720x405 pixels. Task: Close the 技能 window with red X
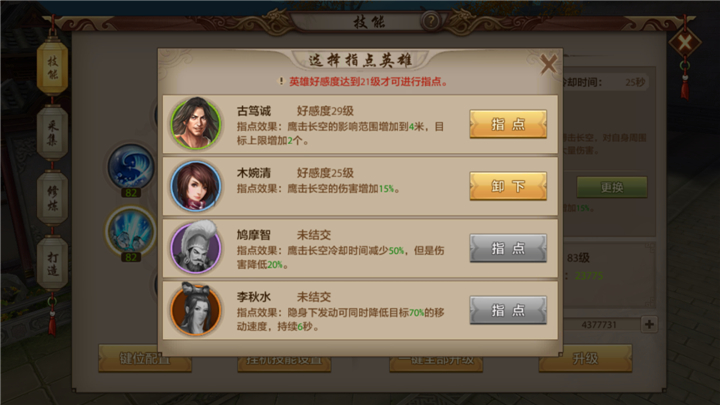click(x=685, y=44)
